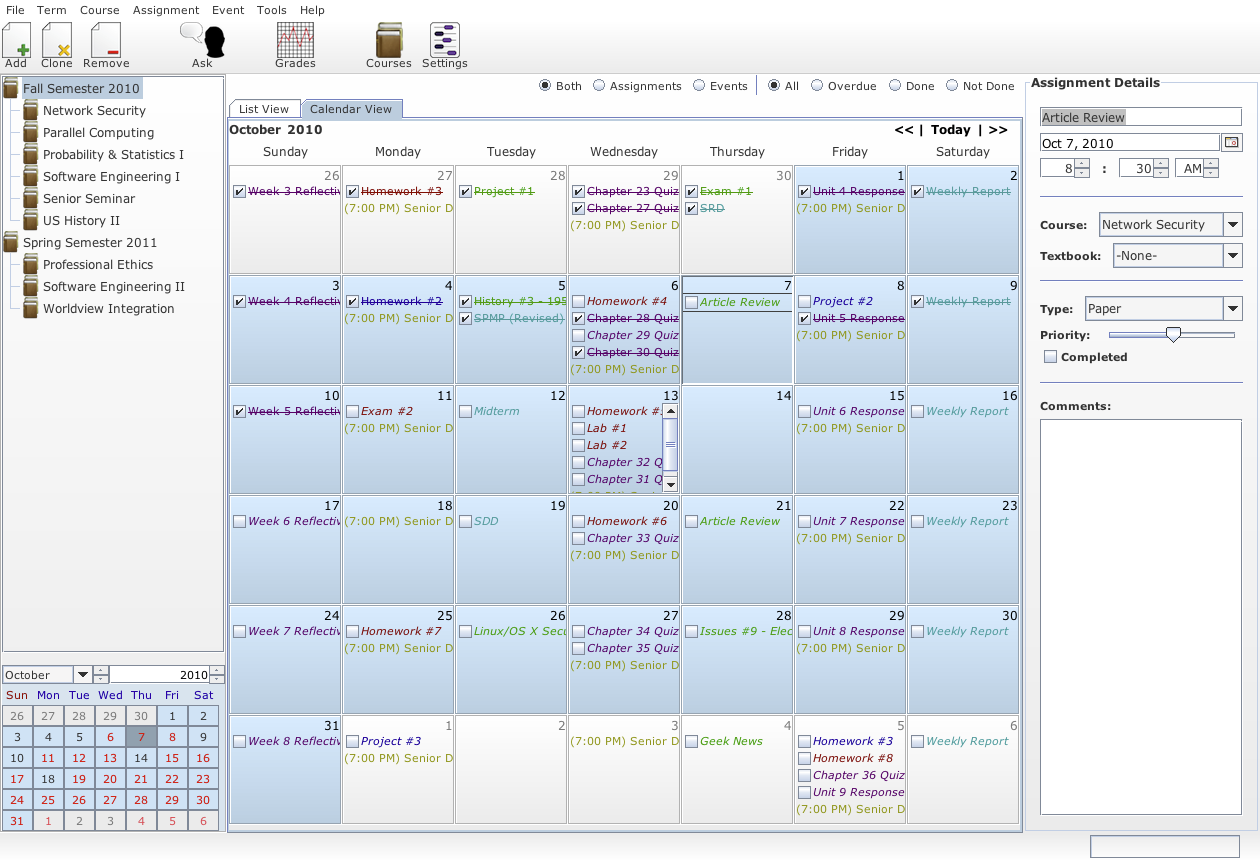Switch to the List View tab
Screen dimensions: 1260x860
point(264,109)
